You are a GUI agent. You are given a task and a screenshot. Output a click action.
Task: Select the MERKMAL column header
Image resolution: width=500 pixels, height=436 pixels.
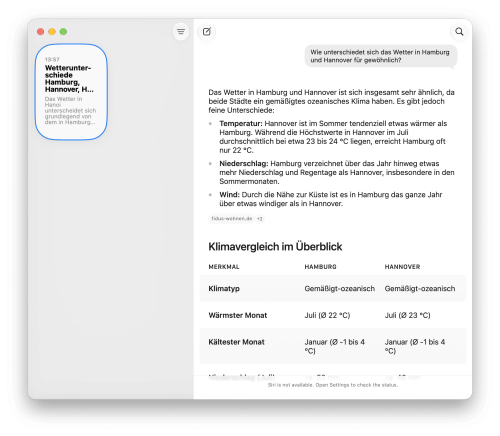pyautogui.click(x=224, y=267)
